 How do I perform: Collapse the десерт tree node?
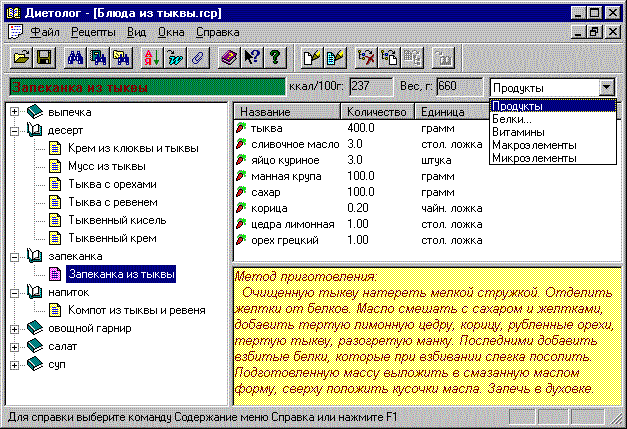(14, 131)
